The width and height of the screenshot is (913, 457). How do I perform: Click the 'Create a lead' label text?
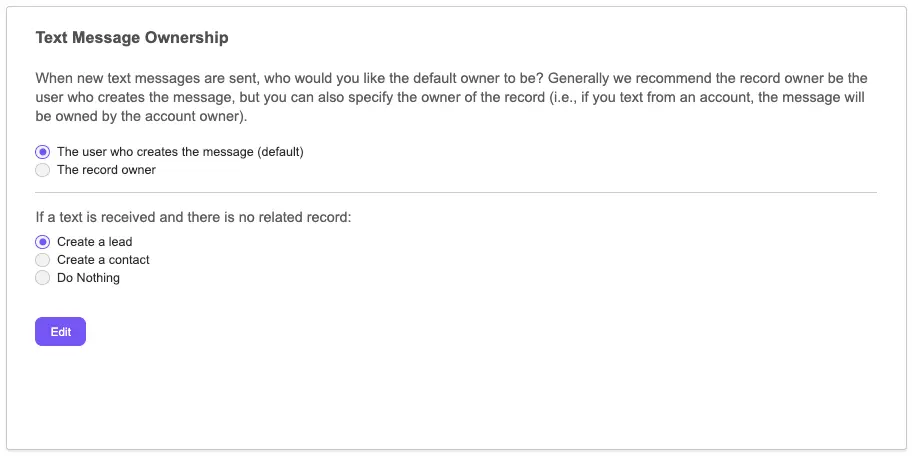94,242
